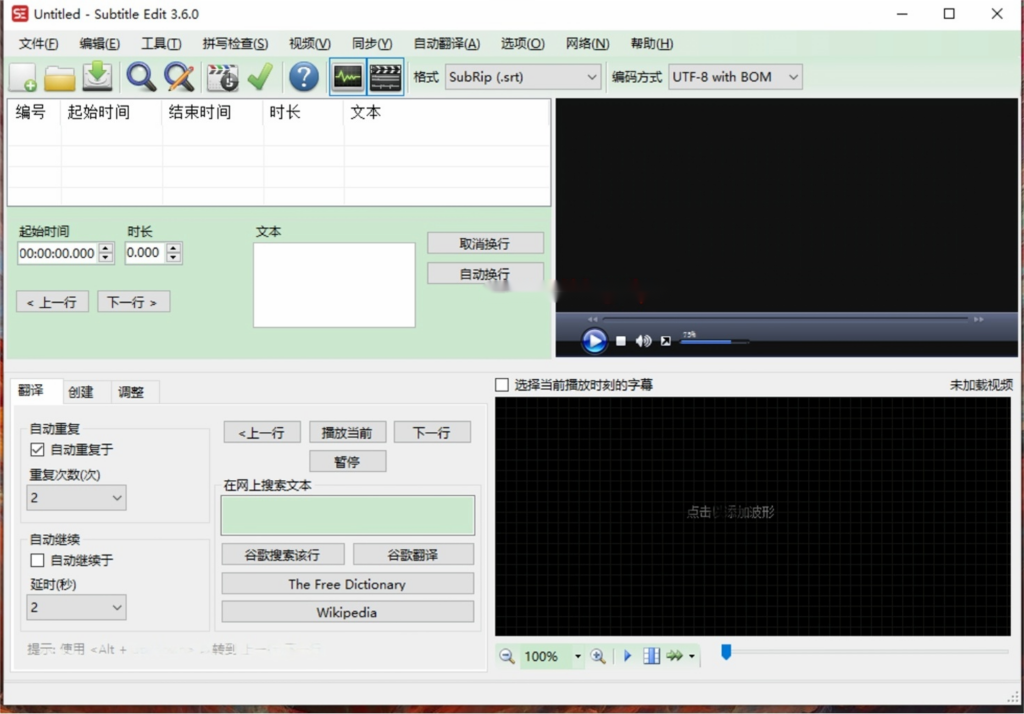Switch to the 创建 tab
1024x714 pixels.
81,392
